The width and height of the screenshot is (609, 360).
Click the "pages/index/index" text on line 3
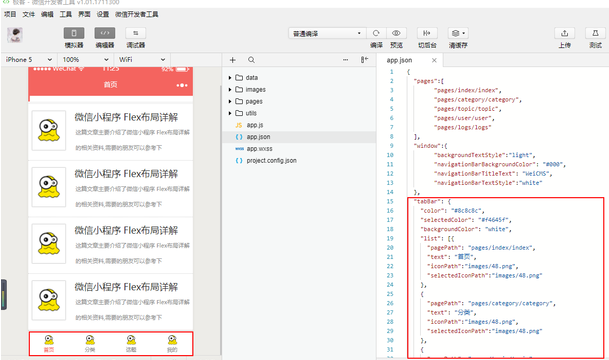tap(467, 90)
